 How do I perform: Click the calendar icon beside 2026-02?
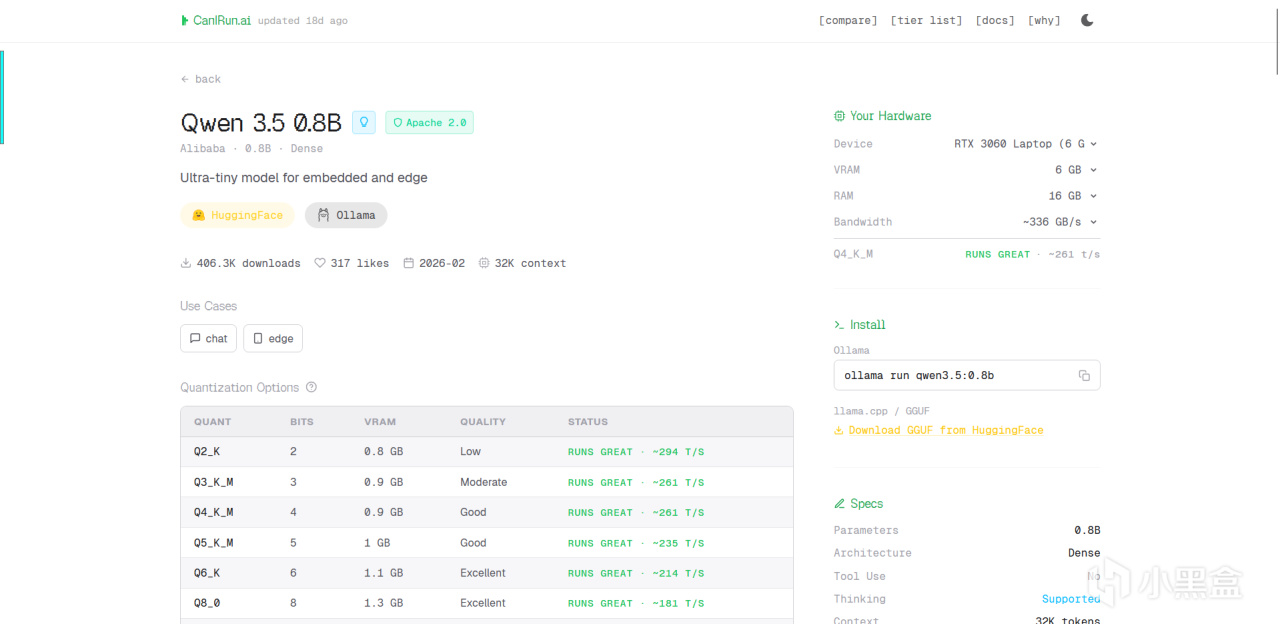(408, 263)
